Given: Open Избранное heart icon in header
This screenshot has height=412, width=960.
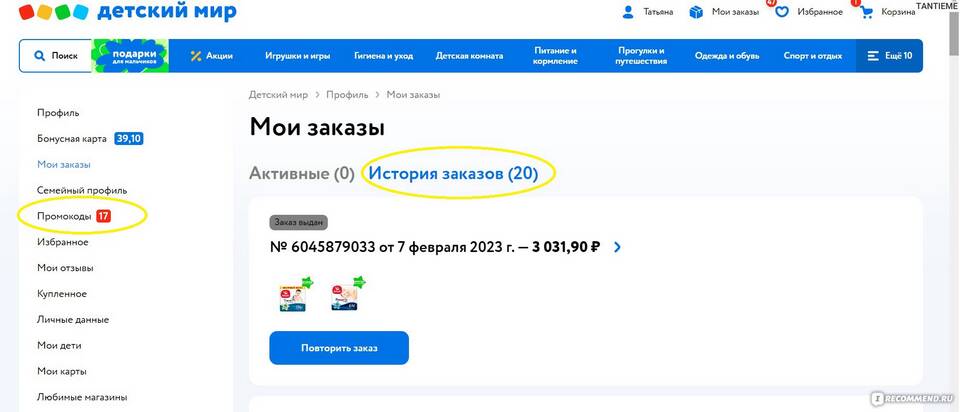Looking at the screenshot, I should pyautogui.click(x=782, y=12).
